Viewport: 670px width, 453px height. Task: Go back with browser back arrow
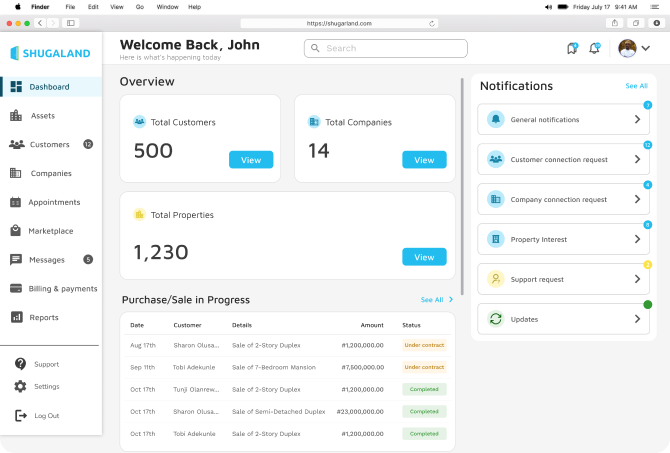40,23
